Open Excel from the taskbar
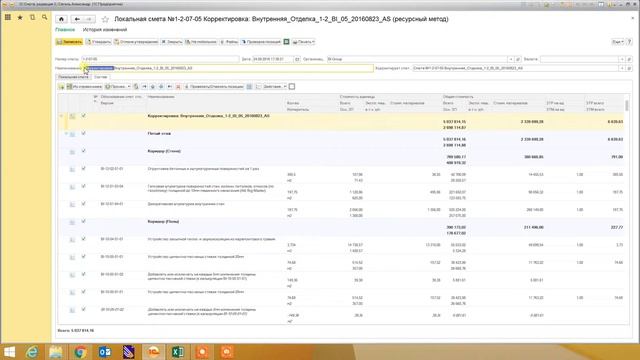640x360 pixels. pos(178,351)
